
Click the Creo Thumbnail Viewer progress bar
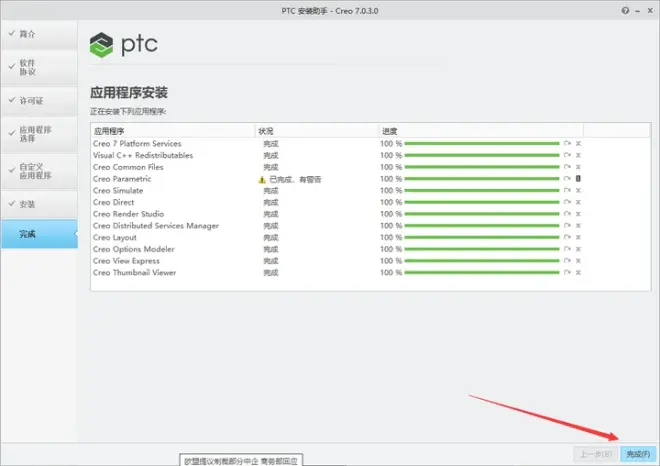tap(482, 273)
